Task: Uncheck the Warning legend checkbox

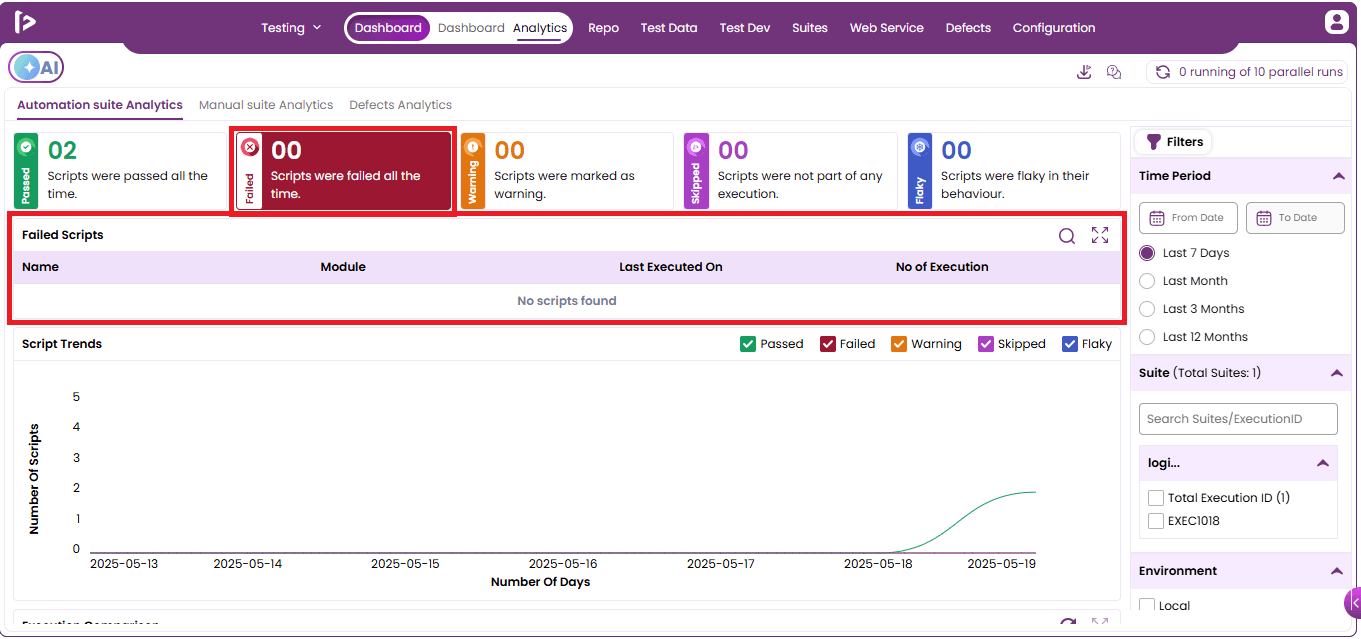Action: (x=898, y=344)
